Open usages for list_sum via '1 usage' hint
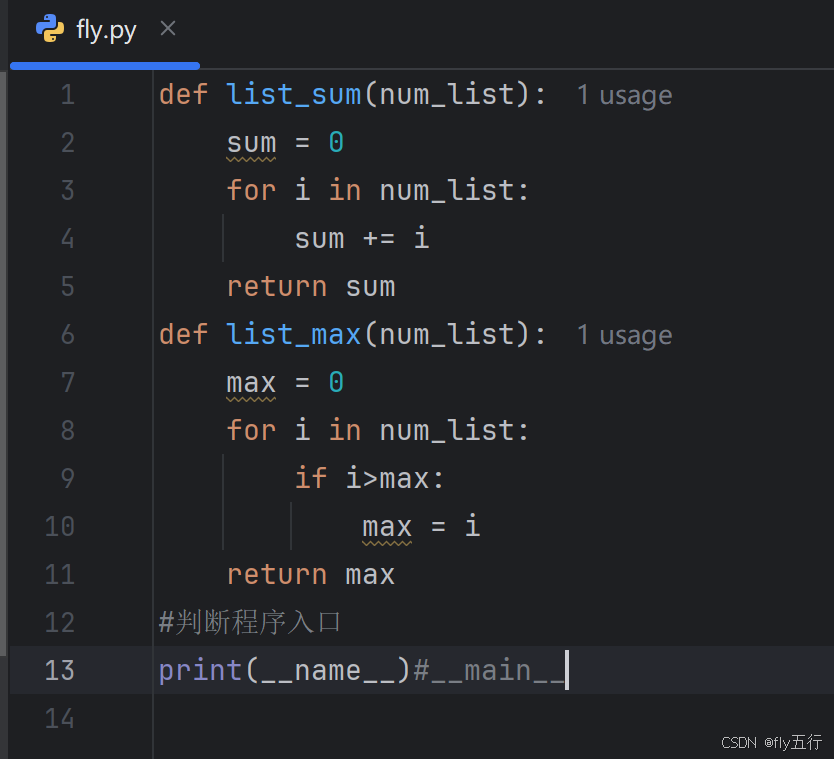This screenshot has width=834, height=759. pos(624,94)
